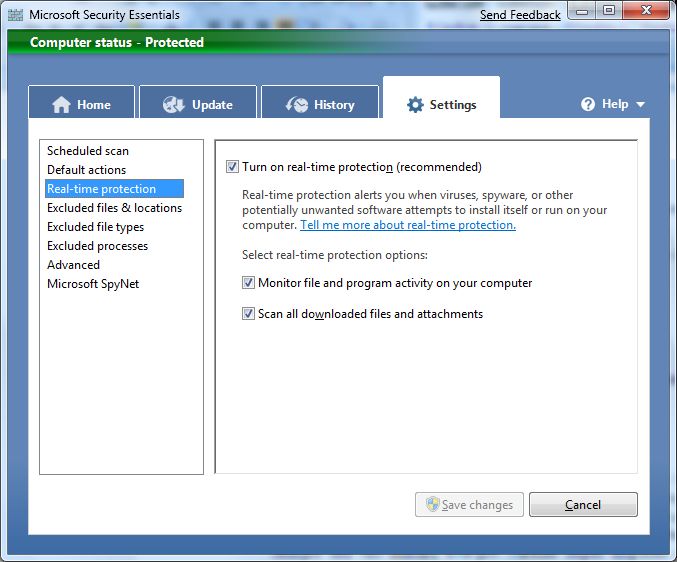Click the question mark Help icon

point(588,104)
